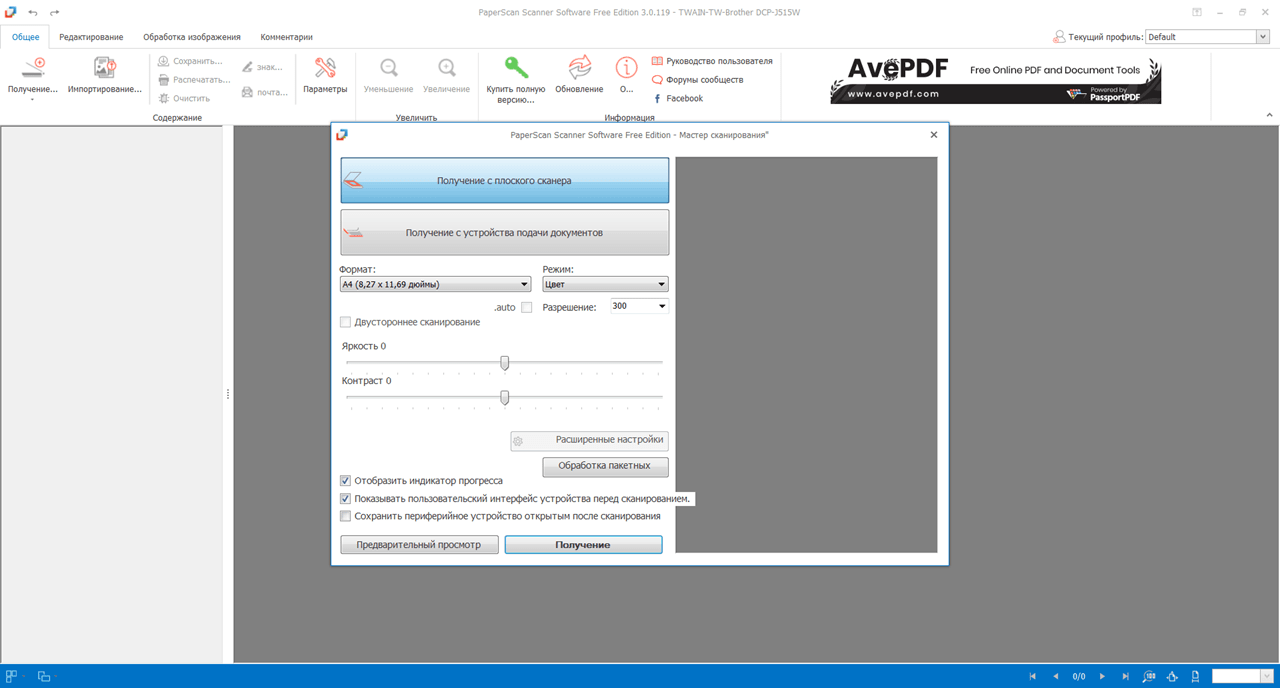
Task: Click the thumbnails layout icon in status bar
Action: (12, 677)
